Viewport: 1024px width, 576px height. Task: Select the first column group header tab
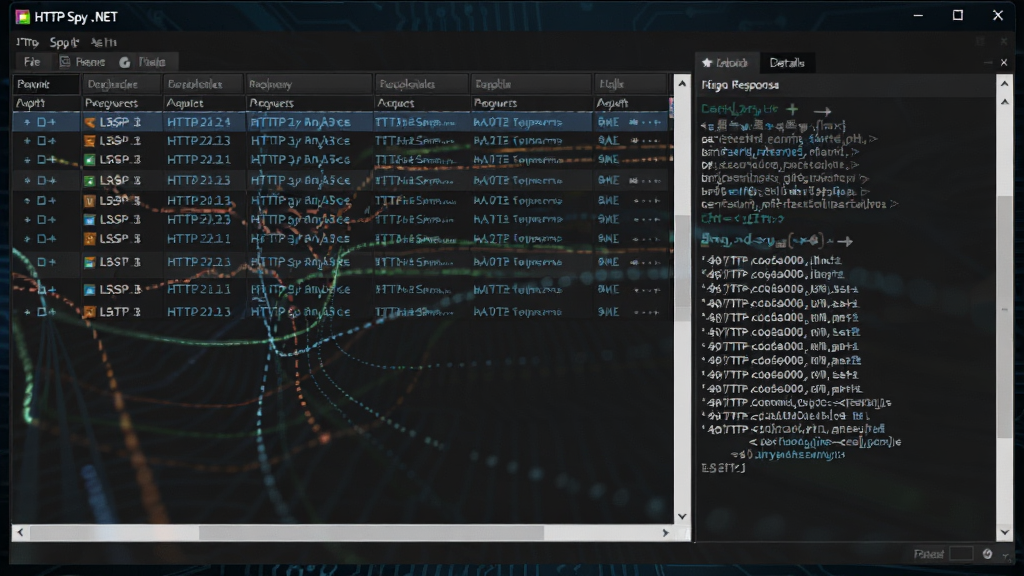tap(46, 84)
